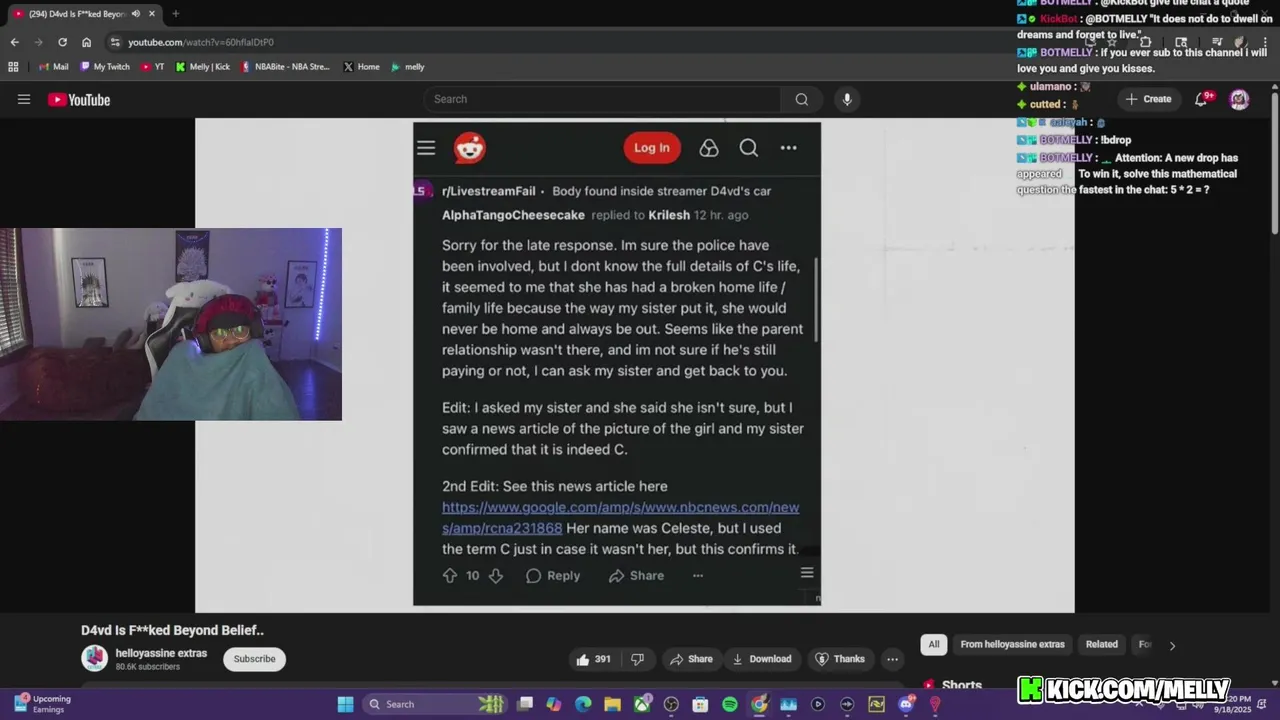Open the YouTube Create menu

tap(1148, 99)
